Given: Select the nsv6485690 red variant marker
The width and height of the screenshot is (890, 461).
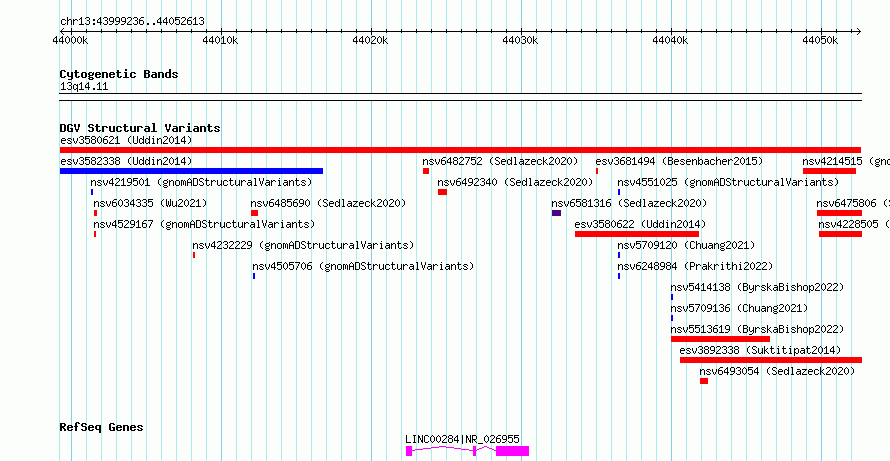Looking at the screenshot, I should tap(254, 213).
